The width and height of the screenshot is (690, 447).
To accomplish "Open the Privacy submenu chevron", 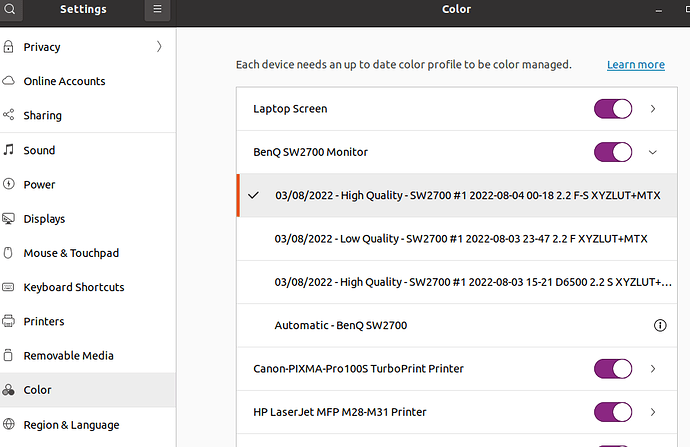I will tap(159, 47).
